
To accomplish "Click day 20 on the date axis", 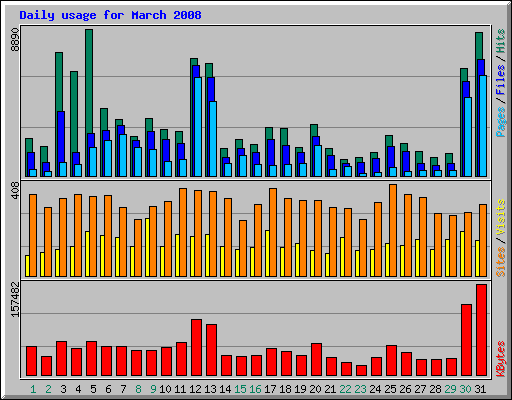I will 315,389.
